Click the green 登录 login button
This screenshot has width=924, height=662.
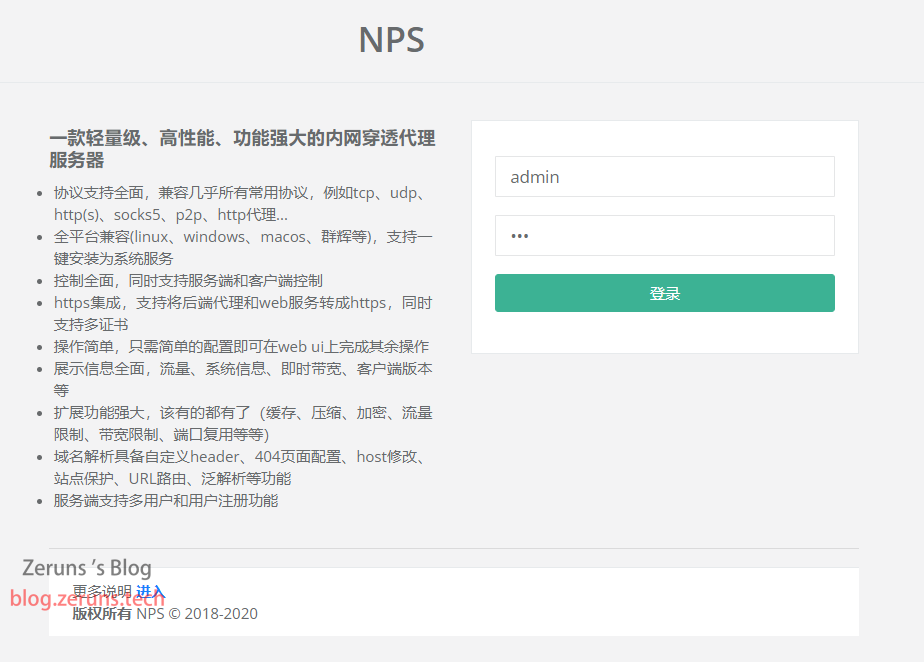[x=665, y=293]
